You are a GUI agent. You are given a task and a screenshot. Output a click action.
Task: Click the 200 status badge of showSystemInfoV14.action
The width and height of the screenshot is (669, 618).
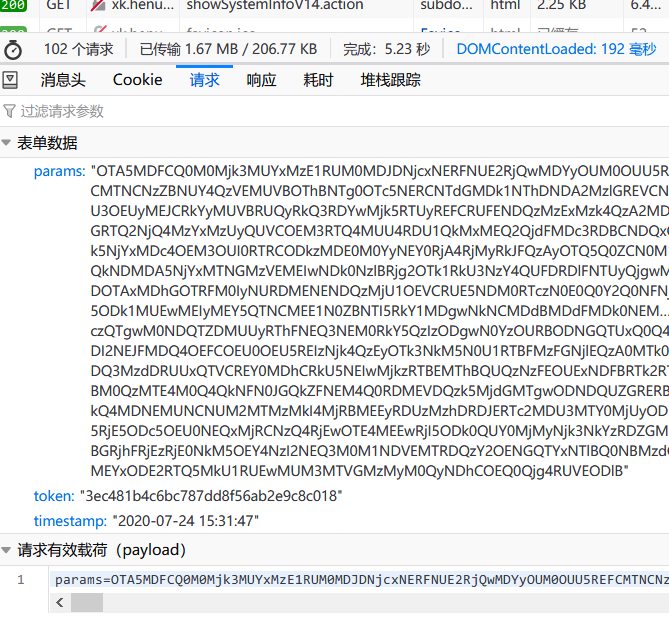click(x=14, y=6)
